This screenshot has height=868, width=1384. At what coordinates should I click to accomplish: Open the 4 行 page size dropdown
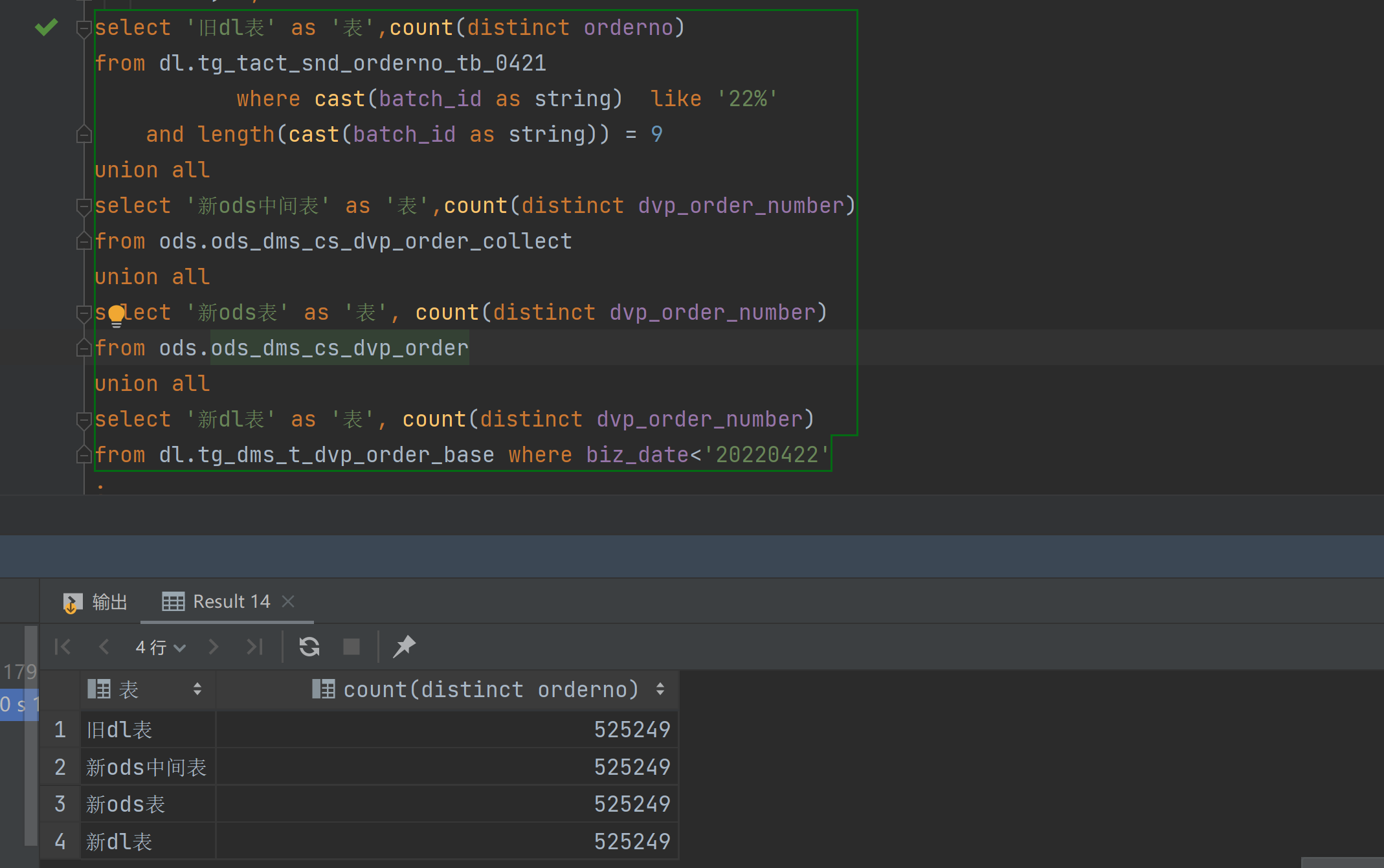[x=161, y=647]
